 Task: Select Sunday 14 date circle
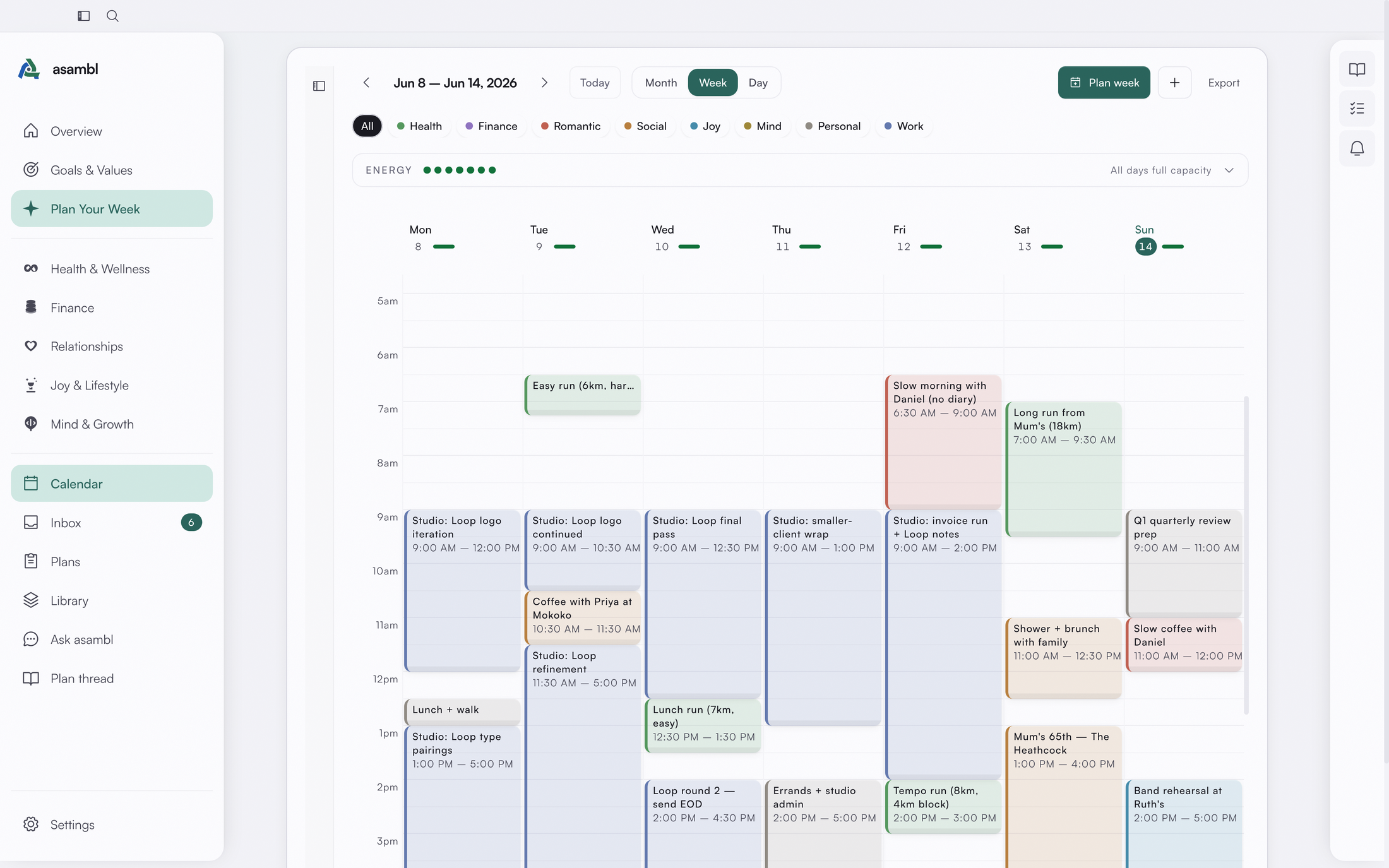coord(1145,247)
